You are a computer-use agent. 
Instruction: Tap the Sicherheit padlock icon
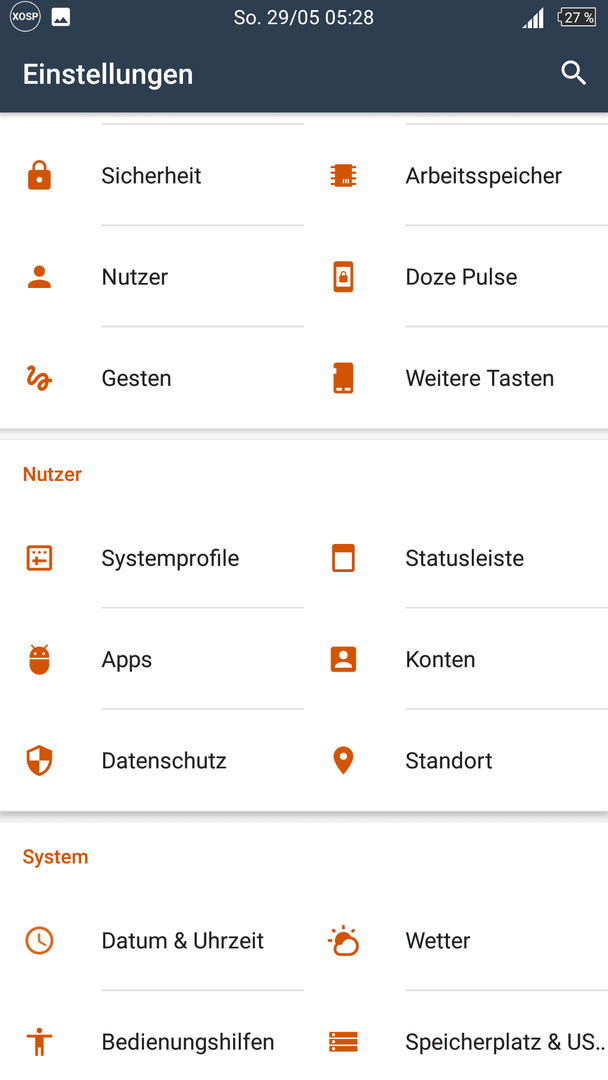click(39, 175)
